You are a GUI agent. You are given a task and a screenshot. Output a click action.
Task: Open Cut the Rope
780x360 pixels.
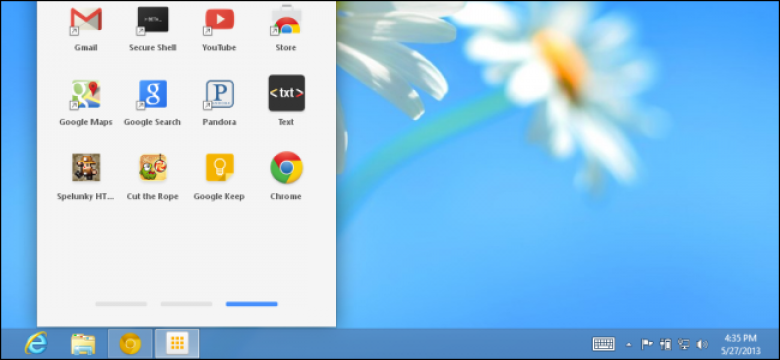[153, 168]
